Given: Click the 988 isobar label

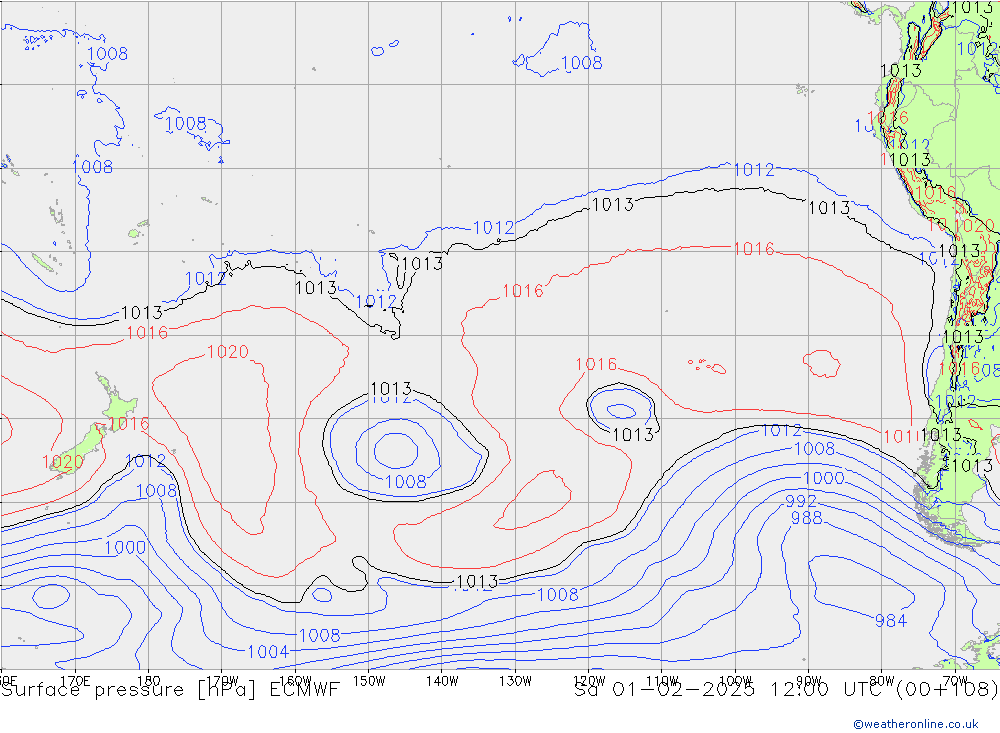Looking at the screenshot, I should [x=806, y=518].
